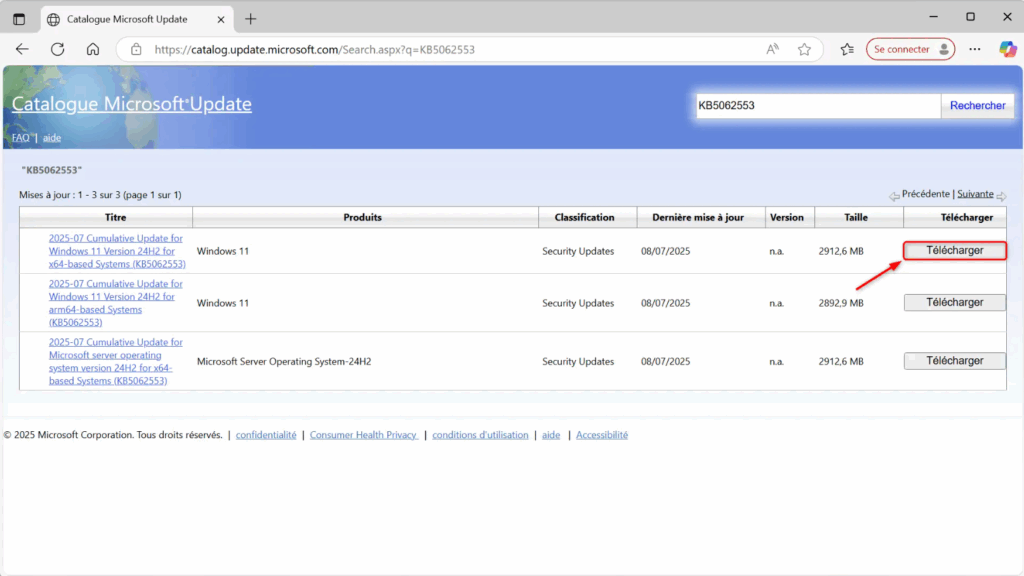Minimize the browser window
1024x576 pixels.
tap(934, 17)
